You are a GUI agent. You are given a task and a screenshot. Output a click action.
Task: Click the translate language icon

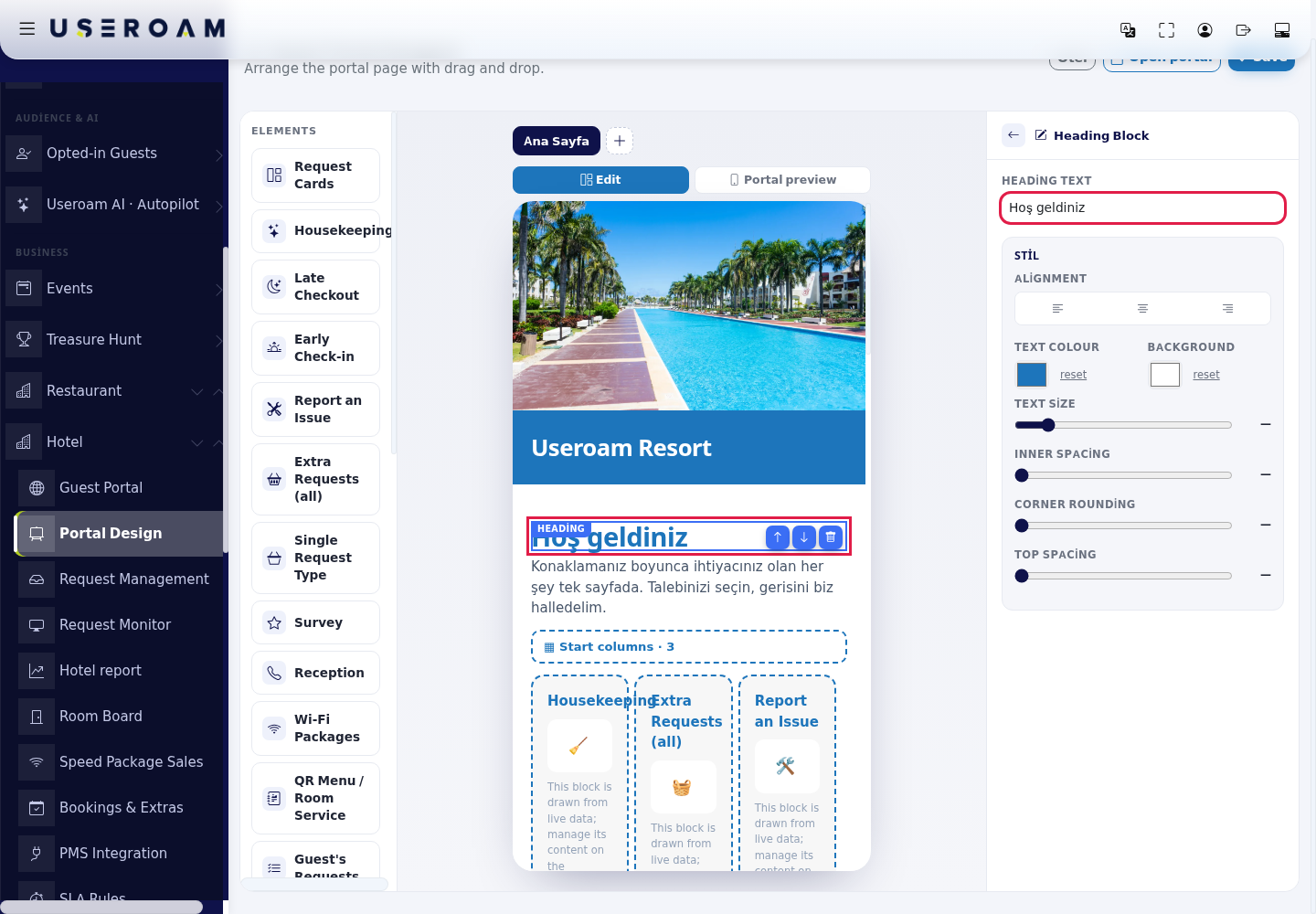[x=1128, y=30]
